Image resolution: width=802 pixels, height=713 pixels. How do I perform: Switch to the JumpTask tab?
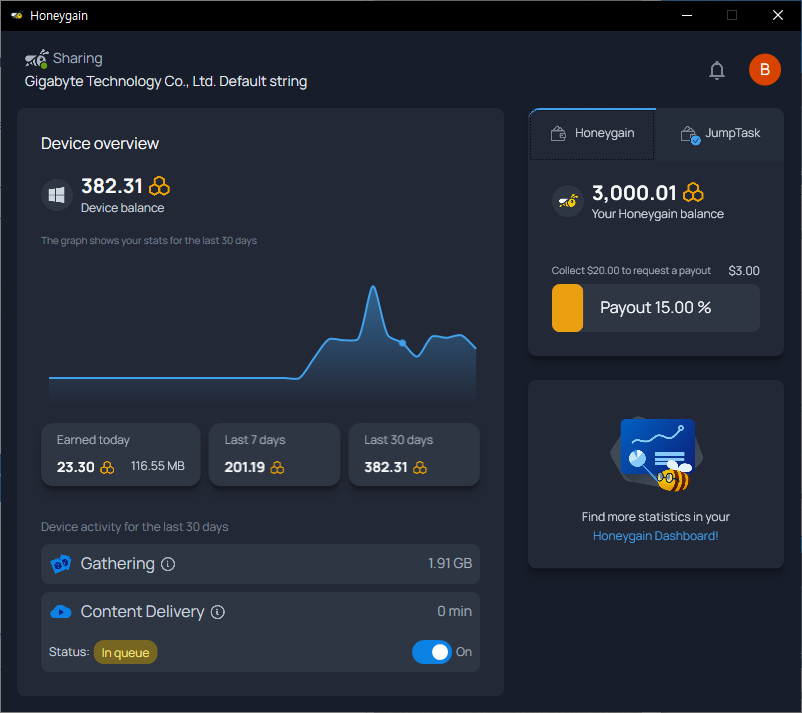(719, 135)
